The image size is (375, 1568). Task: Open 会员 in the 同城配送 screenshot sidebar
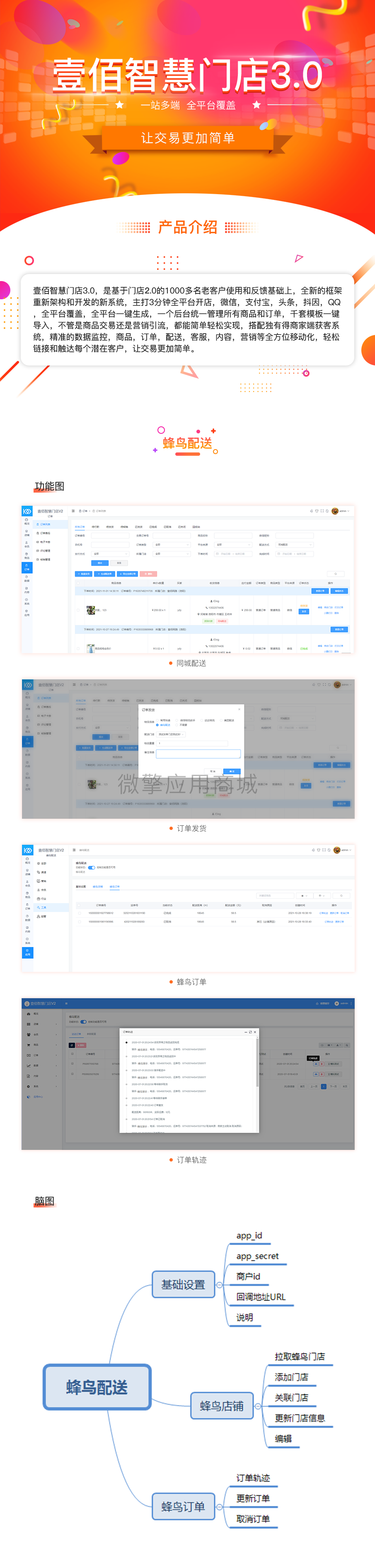coord(27,544)
